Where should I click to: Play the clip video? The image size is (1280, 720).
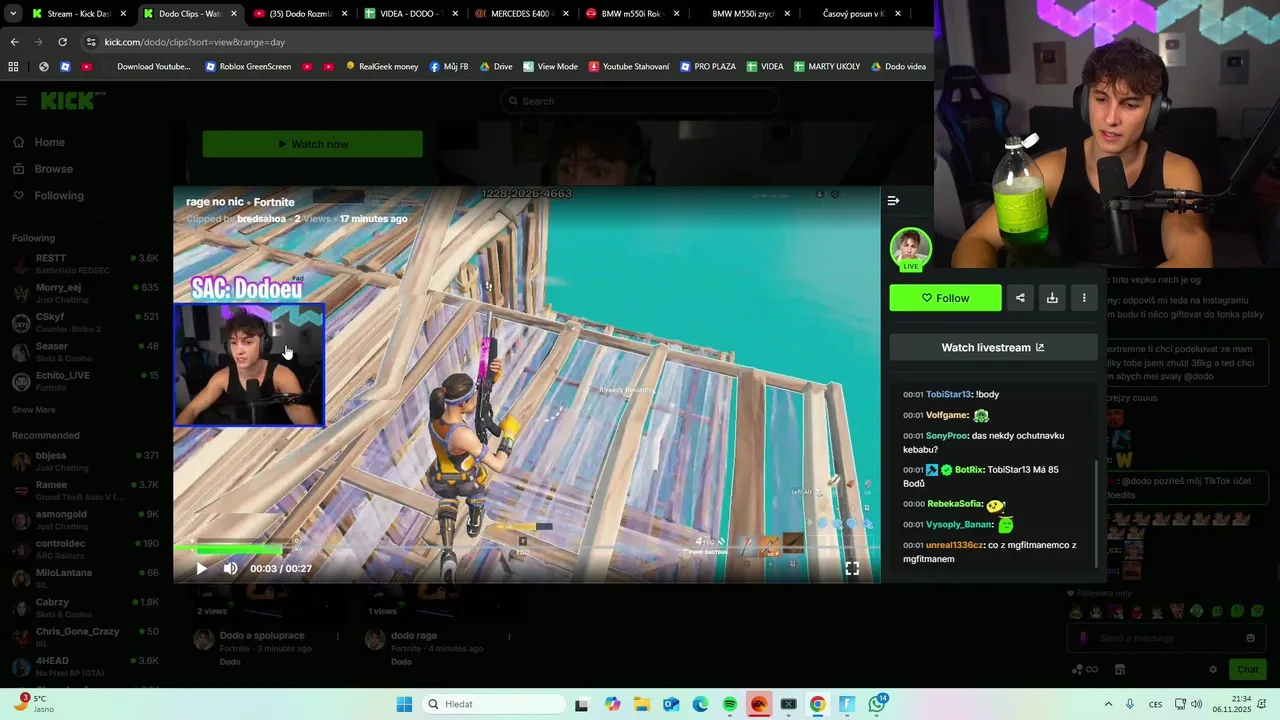point(201,568)
